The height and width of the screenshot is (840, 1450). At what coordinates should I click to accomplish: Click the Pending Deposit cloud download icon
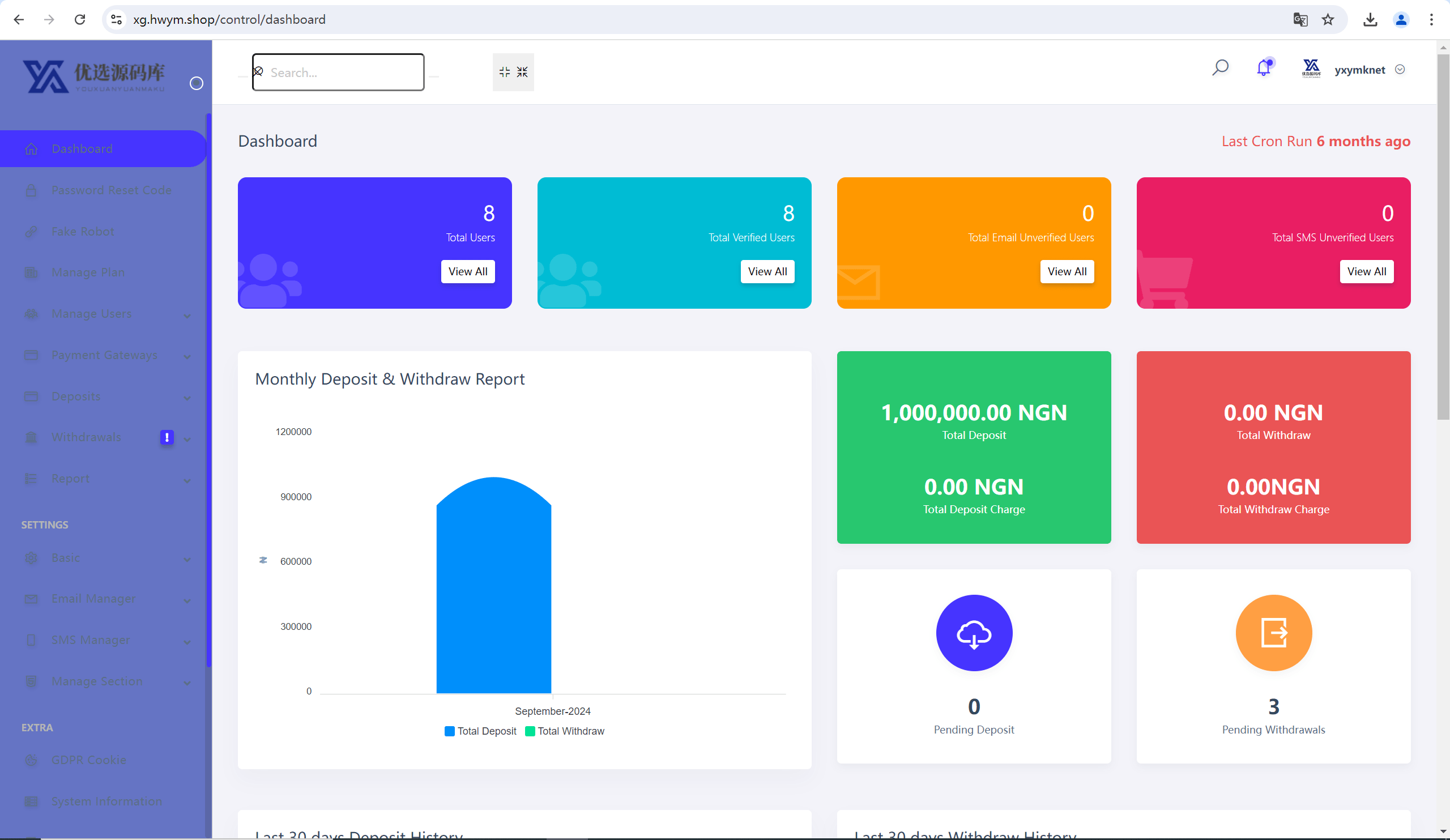(974, 633)
